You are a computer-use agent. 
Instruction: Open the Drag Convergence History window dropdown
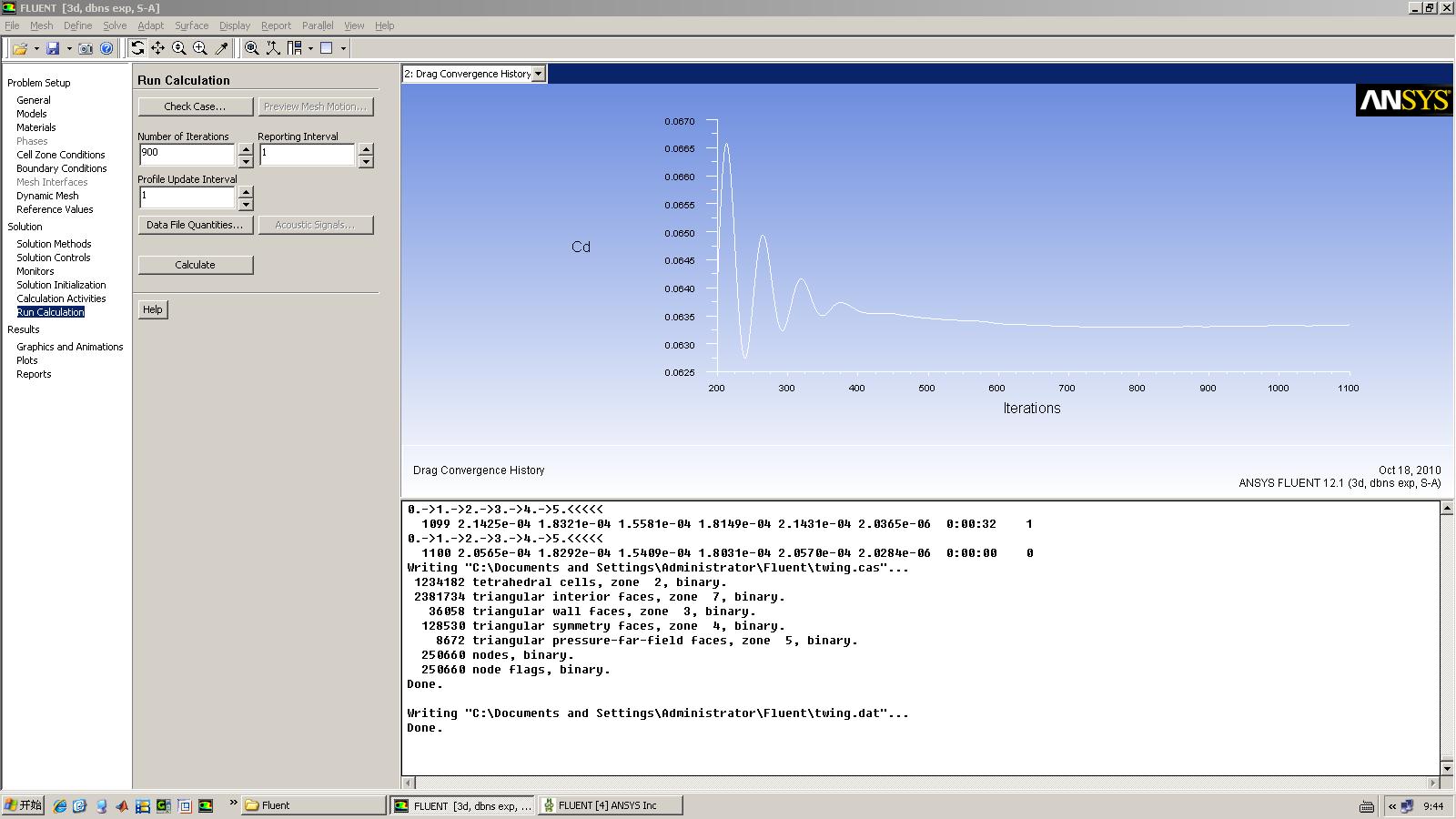539,74
